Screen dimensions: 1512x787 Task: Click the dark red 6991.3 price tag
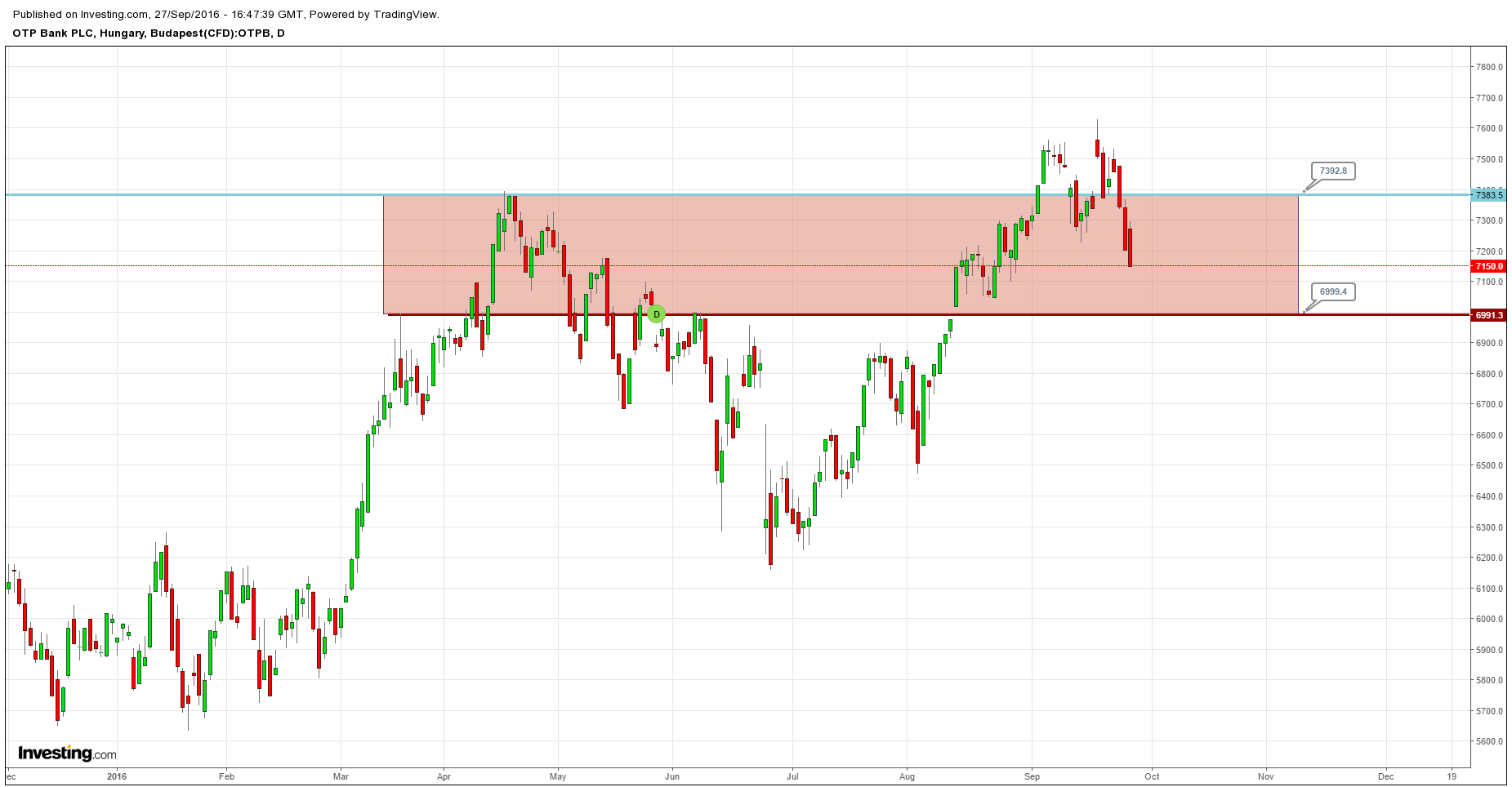[x=1488, y=315]
